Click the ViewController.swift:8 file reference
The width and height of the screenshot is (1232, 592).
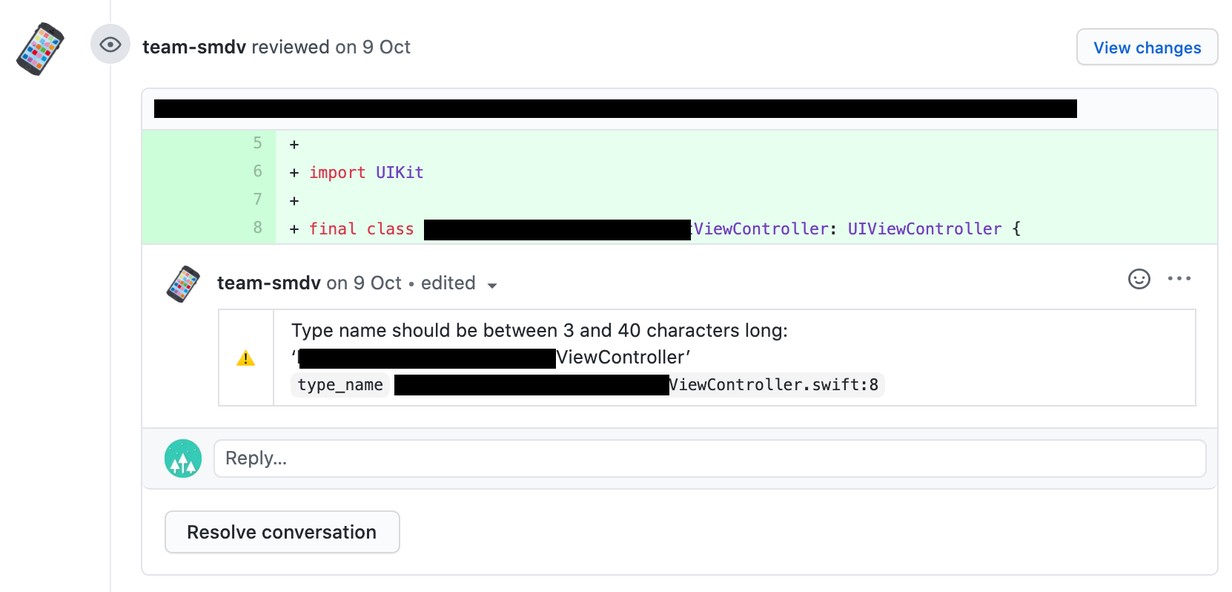click(x=775, y=385)
